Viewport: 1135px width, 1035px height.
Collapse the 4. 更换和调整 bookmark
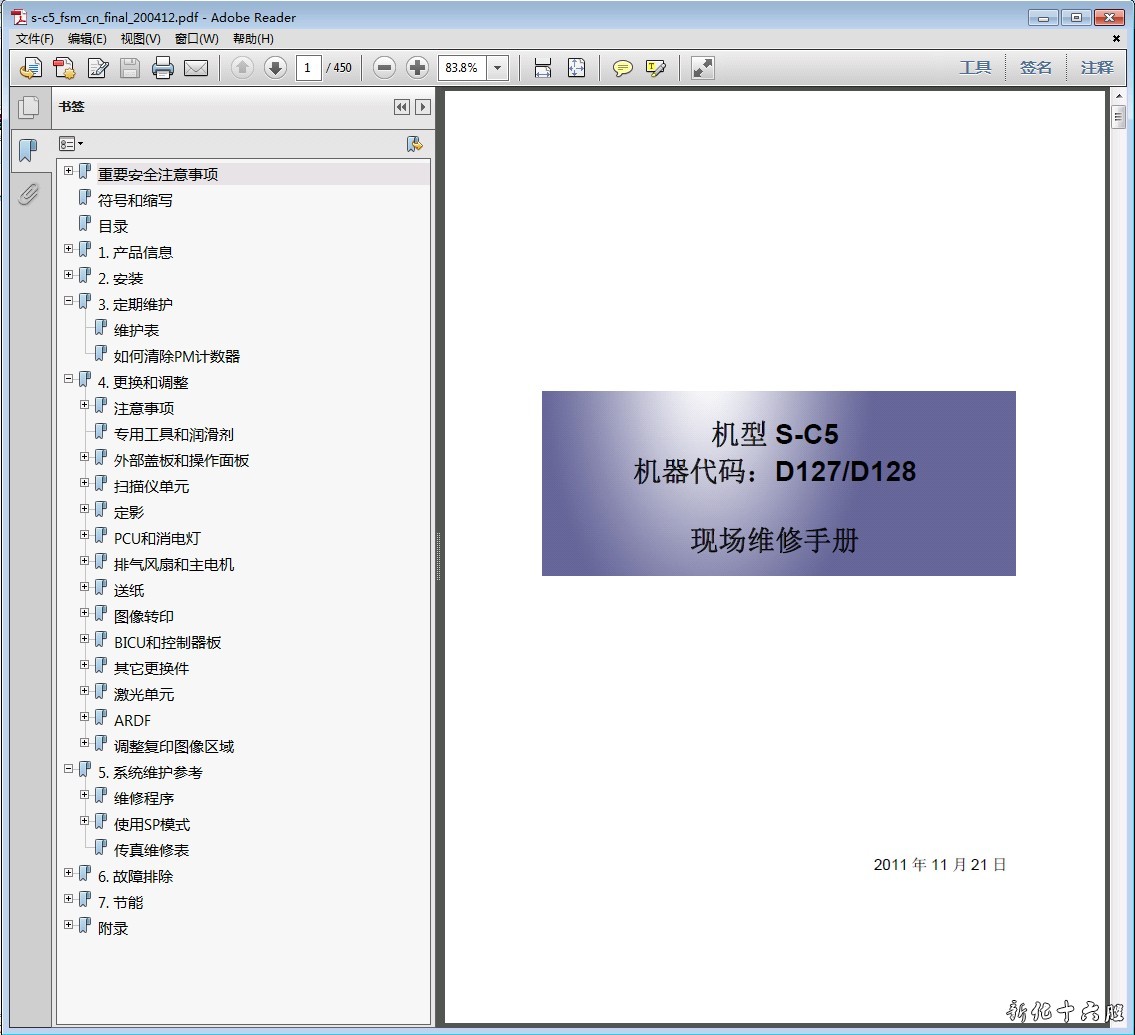[69, 379]
